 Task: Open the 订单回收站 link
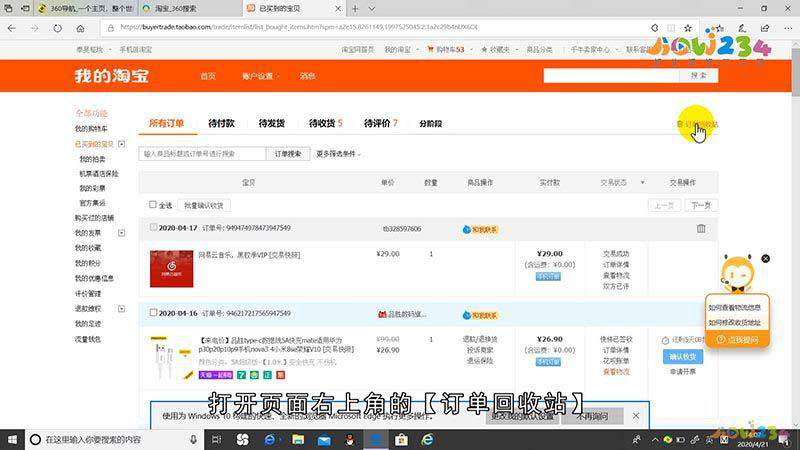coord(697,124)
